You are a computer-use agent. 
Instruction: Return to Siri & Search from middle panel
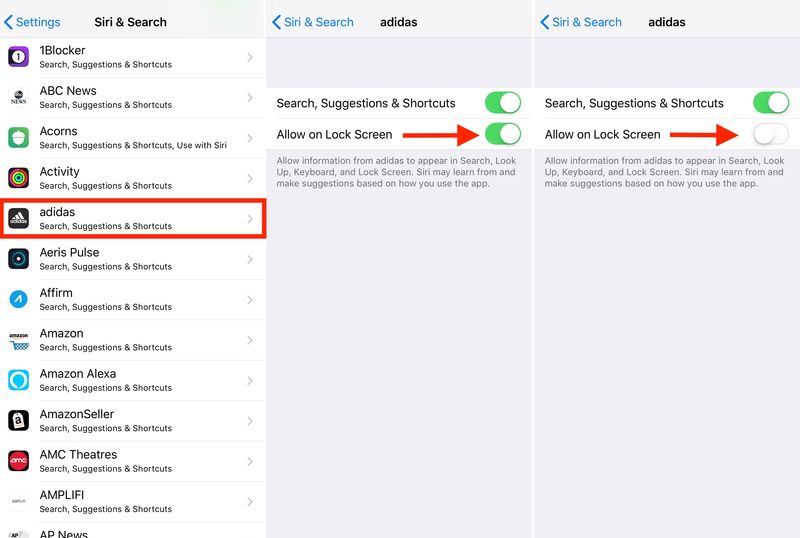pyautogui.click(x=312, y=22)
